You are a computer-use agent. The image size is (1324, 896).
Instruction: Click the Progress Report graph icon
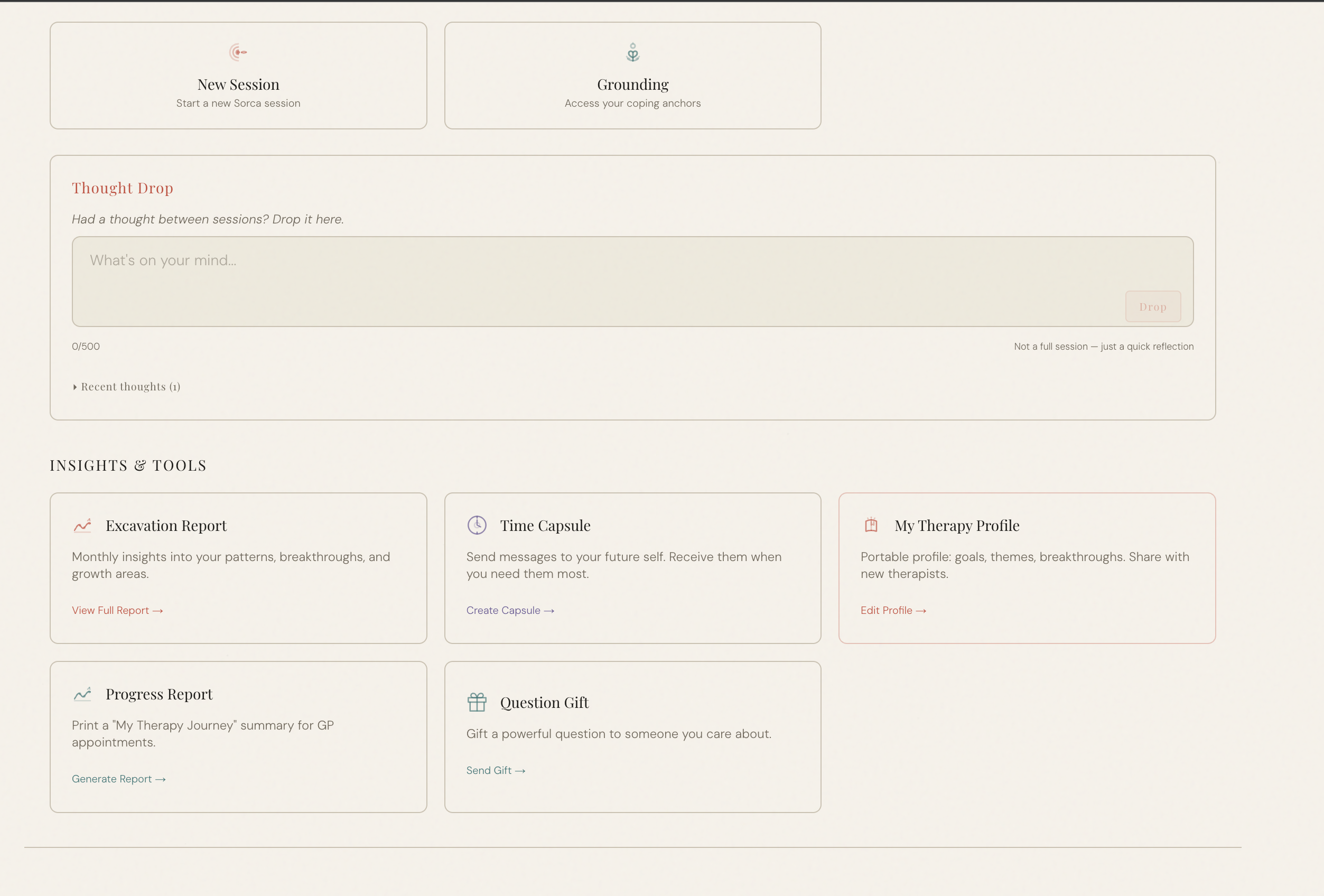tap(82, 694)
